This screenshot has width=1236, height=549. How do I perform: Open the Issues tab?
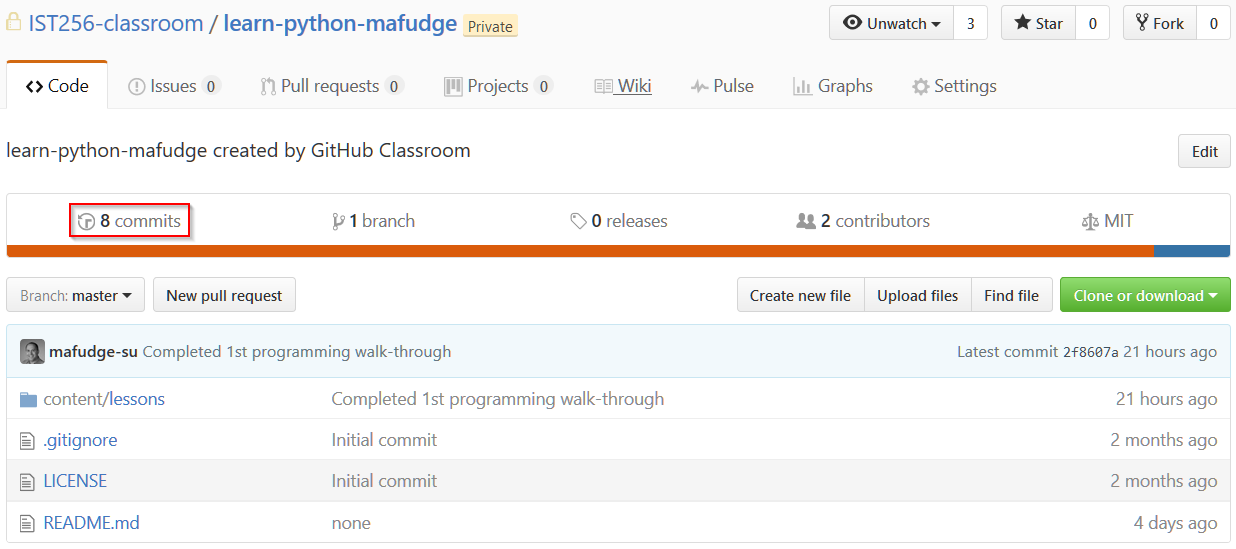click(x=173, y=86)
